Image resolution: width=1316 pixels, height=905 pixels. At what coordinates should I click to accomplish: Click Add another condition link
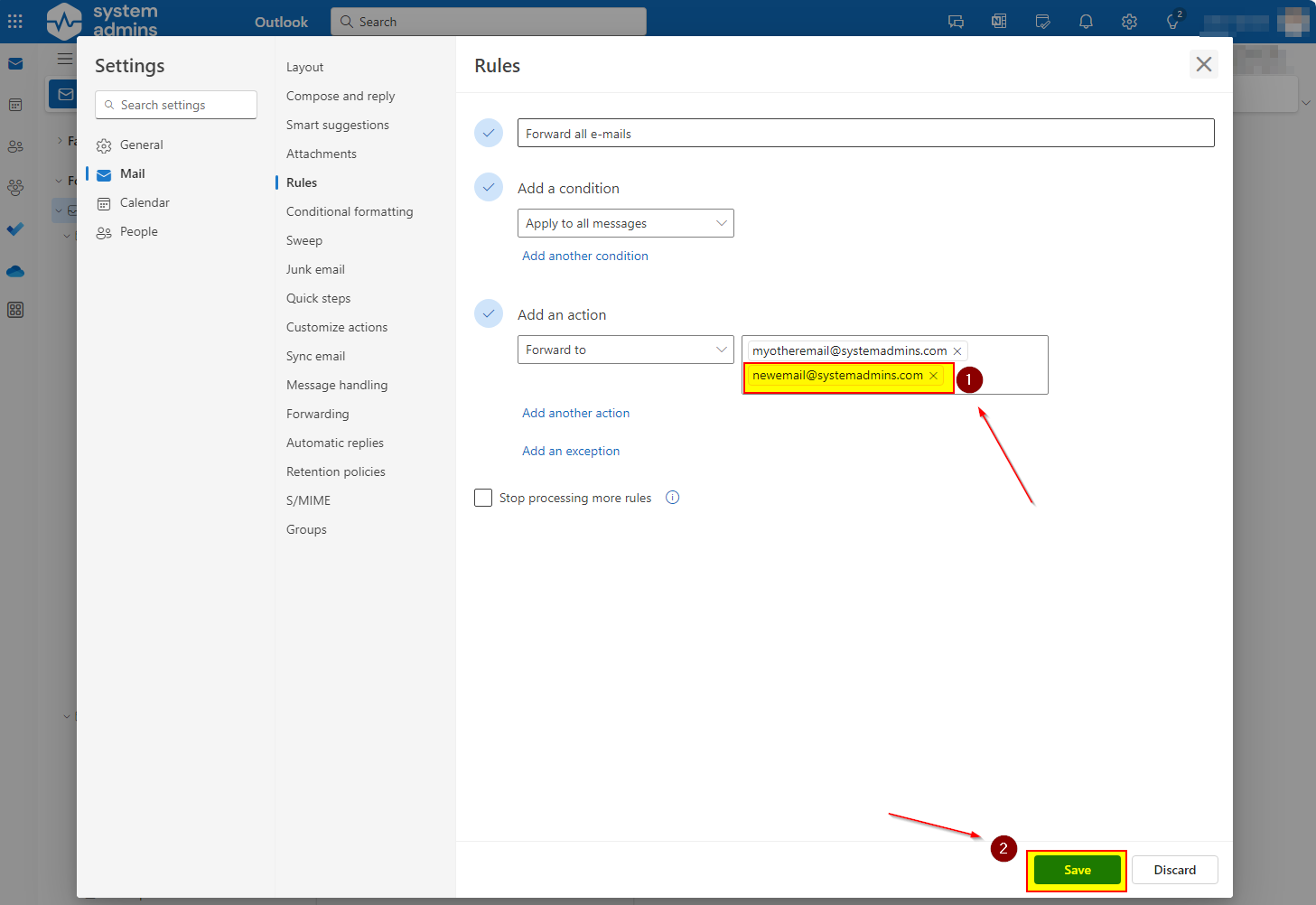[x=584, y=256]
